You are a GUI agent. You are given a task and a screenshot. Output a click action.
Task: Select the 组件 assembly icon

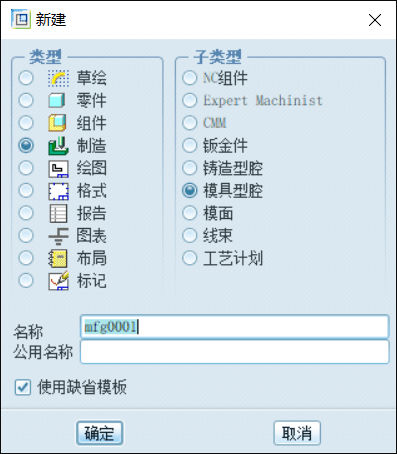tap(57, 123)
